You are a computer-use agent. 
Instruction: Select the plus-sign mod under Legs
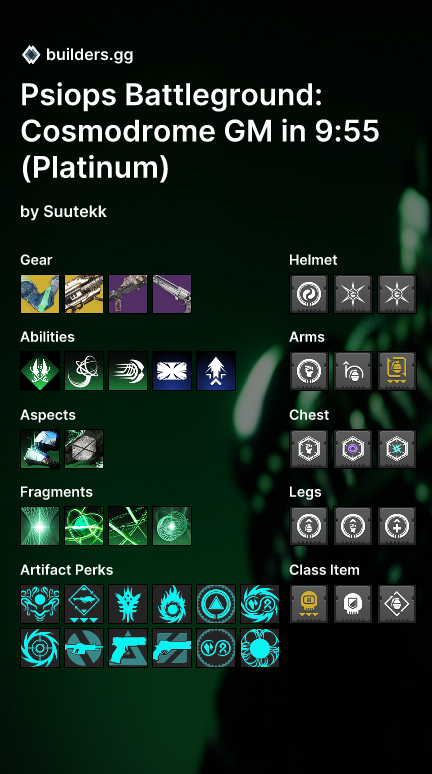coord(397,526)
